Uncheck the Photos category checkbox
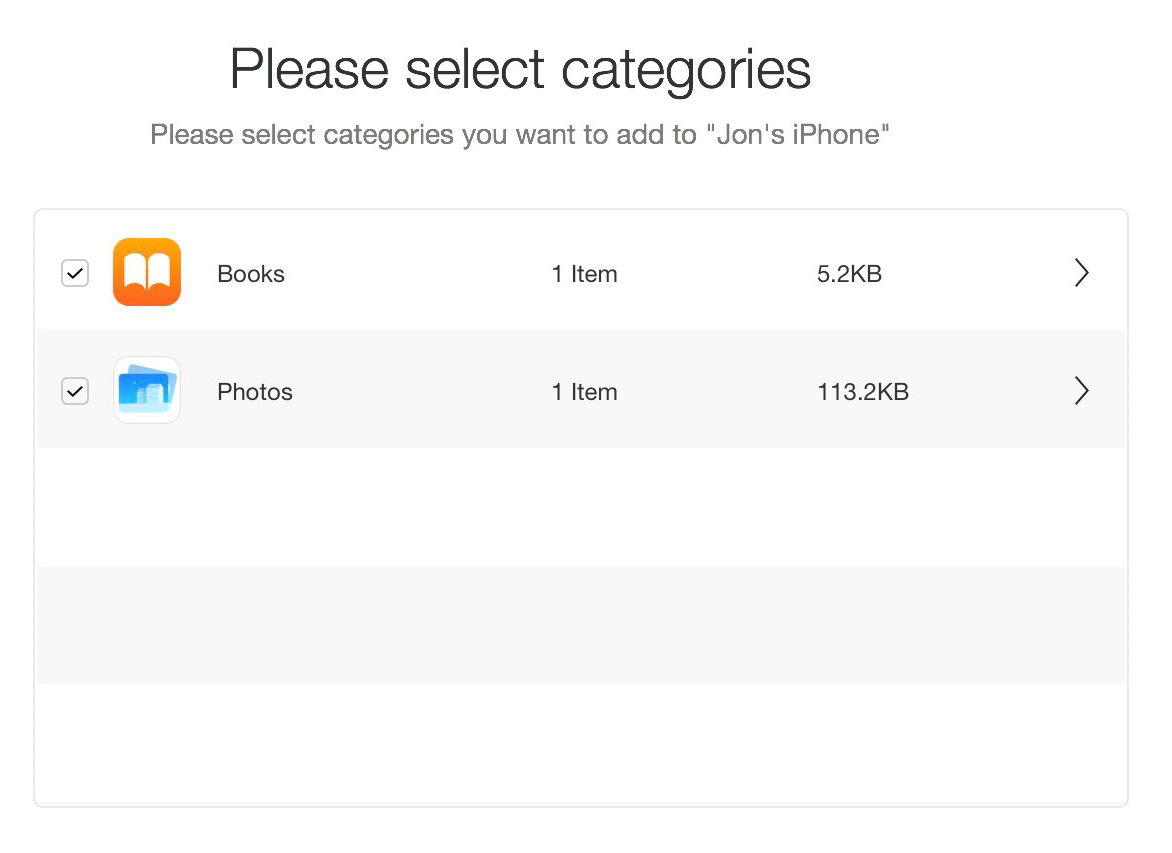Viewport: 1172px width, 853px height. tap(75, 391)
